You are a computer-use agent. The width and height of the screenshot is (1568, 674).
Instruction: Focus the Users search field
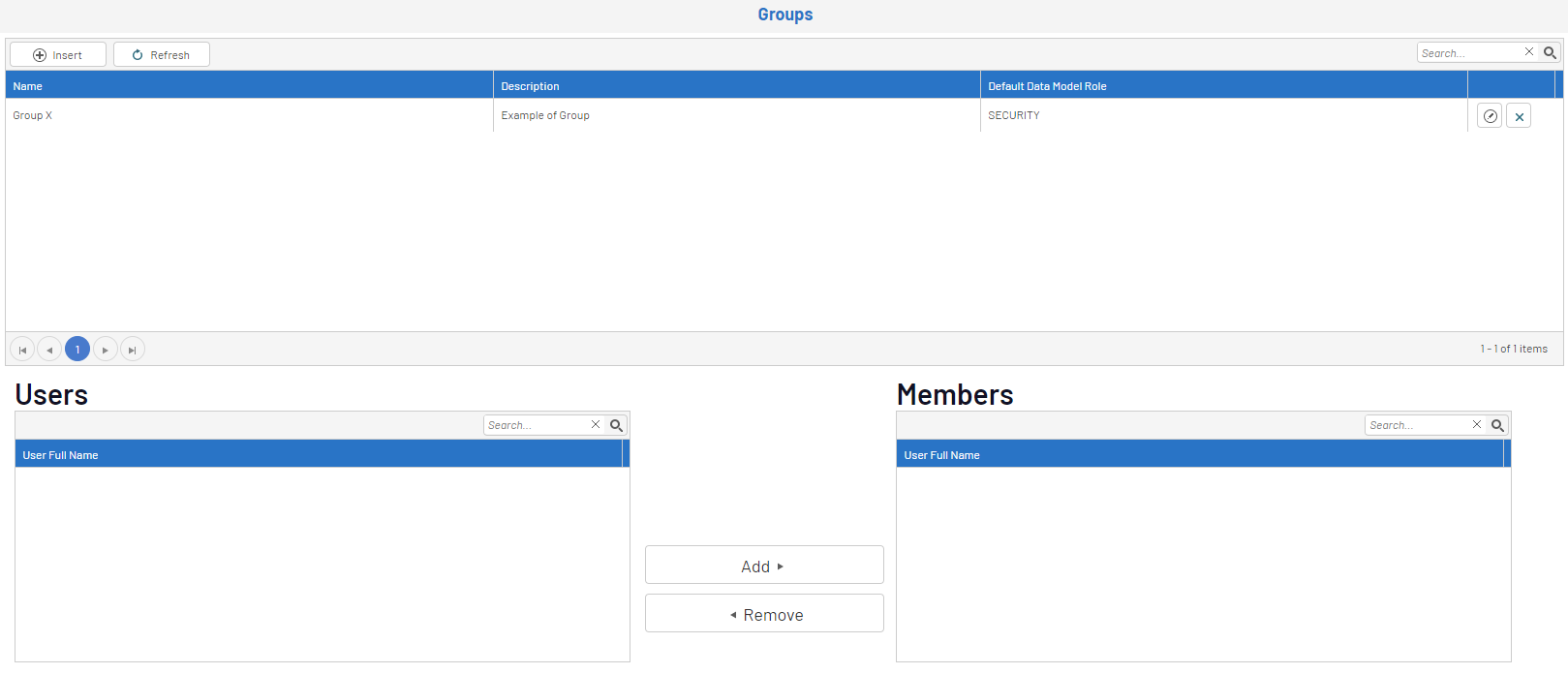click(537, 424)
